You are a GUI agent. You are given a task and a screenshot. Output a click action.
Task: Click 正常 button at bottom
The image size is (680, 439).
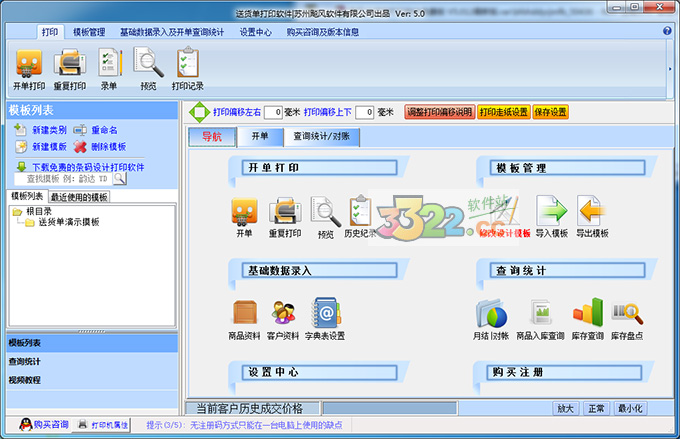point(596,408)
